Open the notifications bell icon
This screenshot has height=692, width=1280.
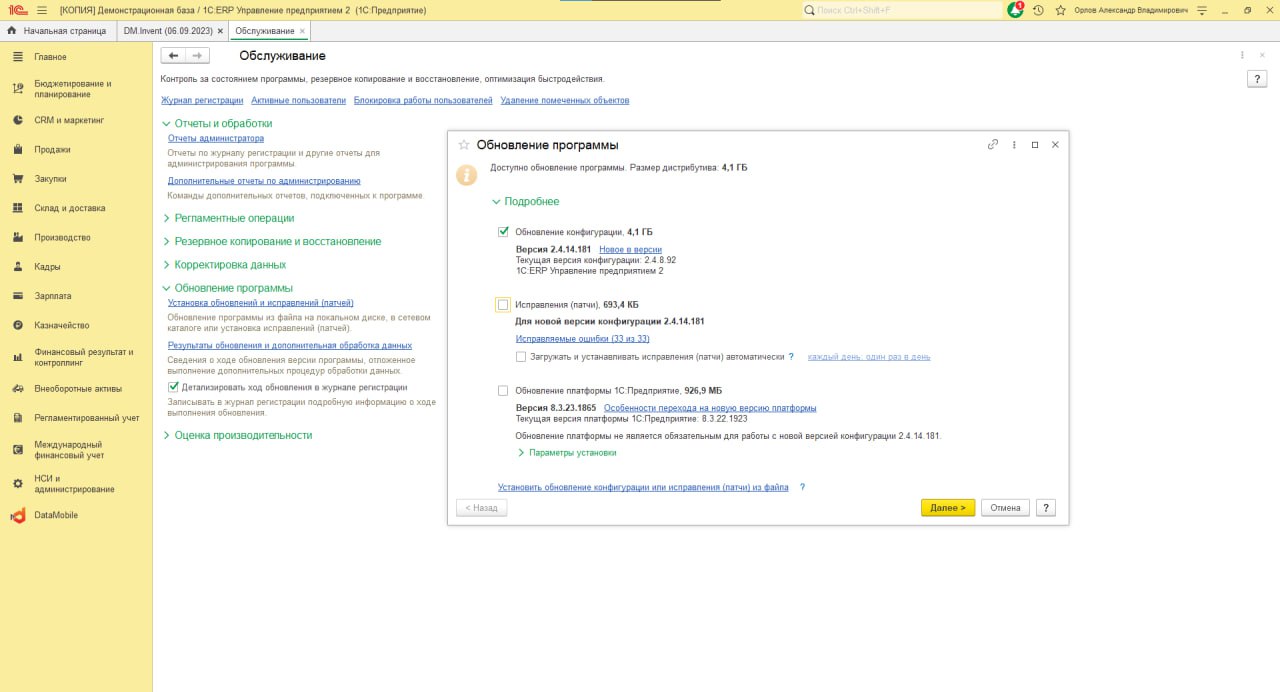point(1015,10)
